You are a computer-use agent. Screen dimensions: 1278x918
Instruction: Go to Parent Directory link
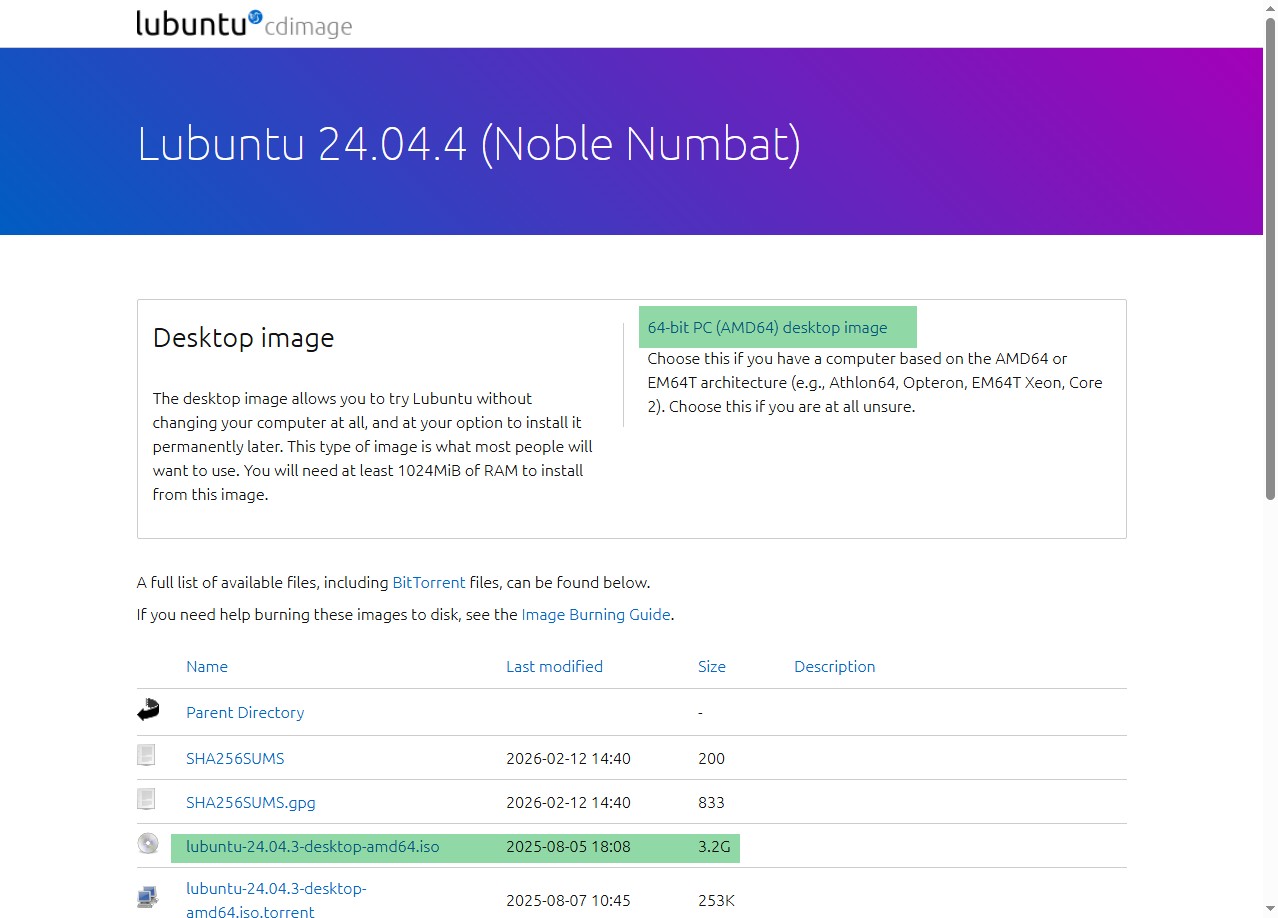[245, 712]
